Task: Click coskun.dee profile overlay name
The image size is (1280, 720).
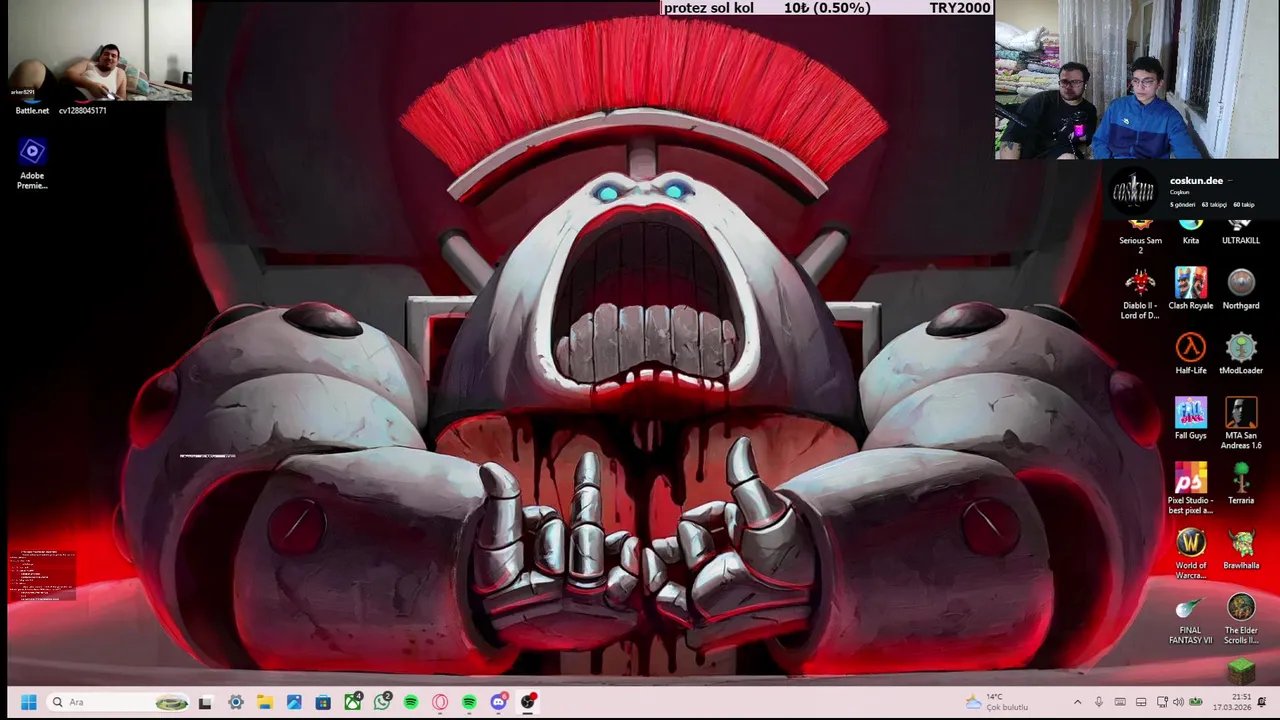Action: tap(1196, 181)
